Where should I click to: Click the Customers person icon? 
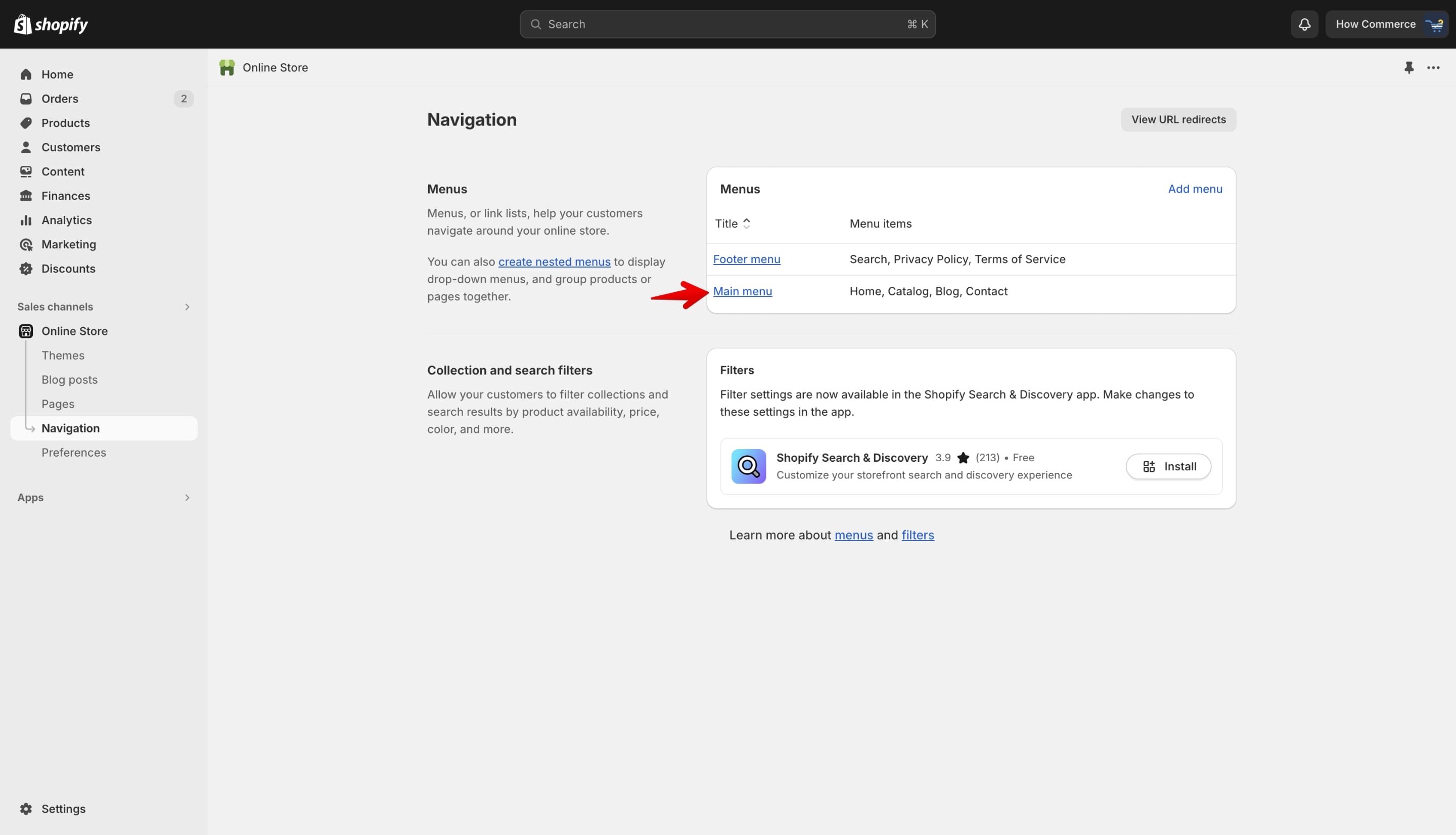pos(26,147)
